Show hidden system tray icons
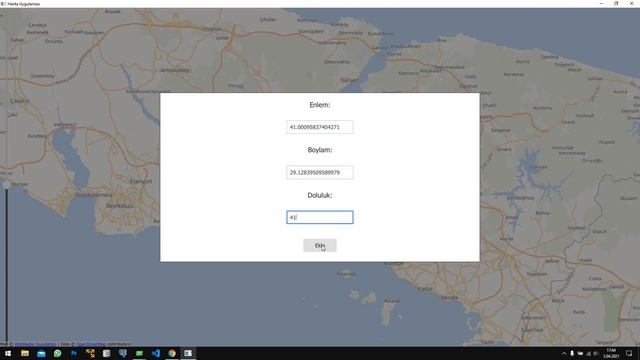Viewport: 640px width, 360px height. (564, 353)
